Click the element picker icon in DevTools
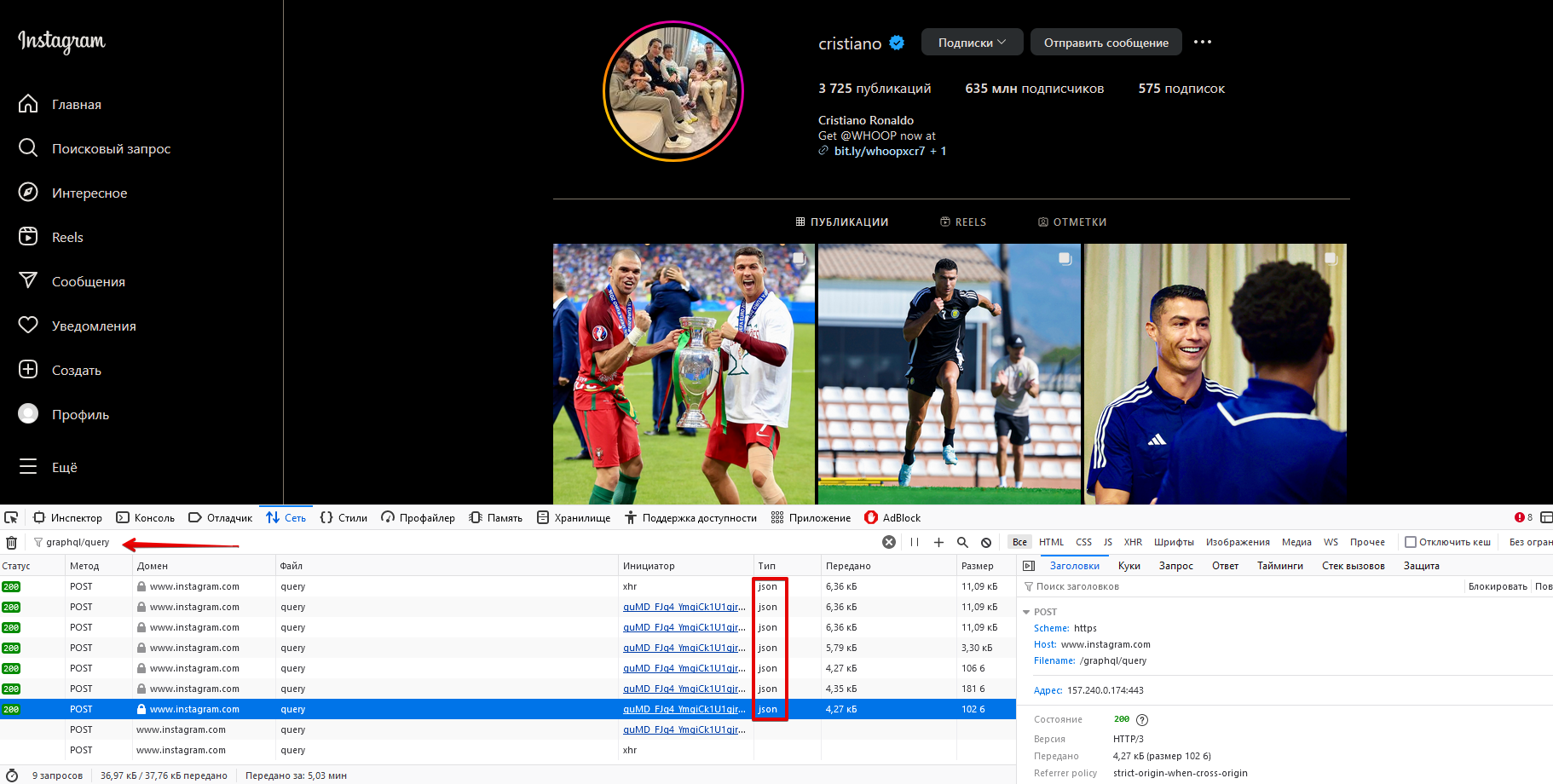The image size is (1553, 784). pos(11,517)
